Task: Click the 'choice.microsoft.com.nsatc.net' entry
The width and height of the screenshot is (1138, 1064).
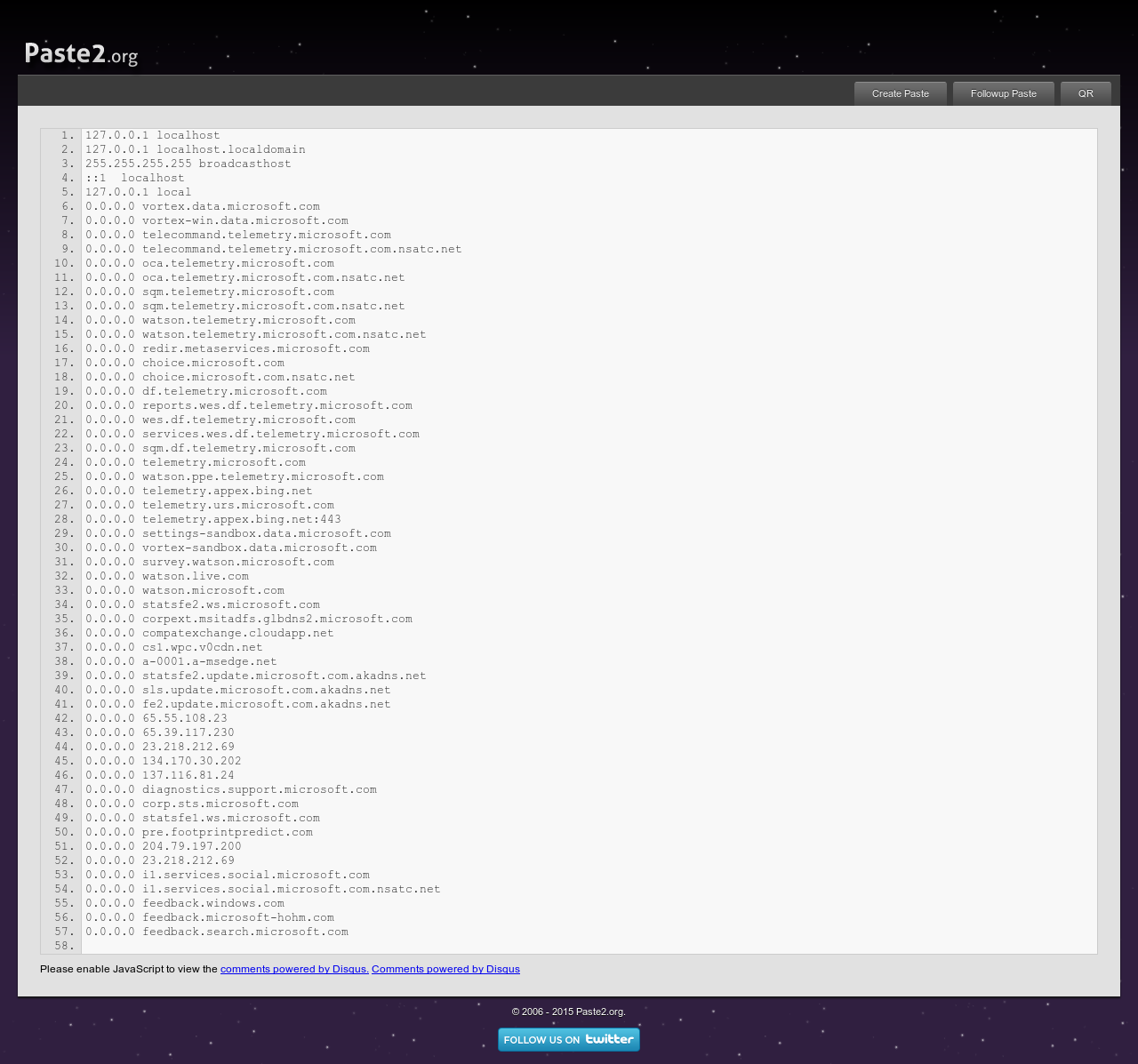Action: (249, 377)
